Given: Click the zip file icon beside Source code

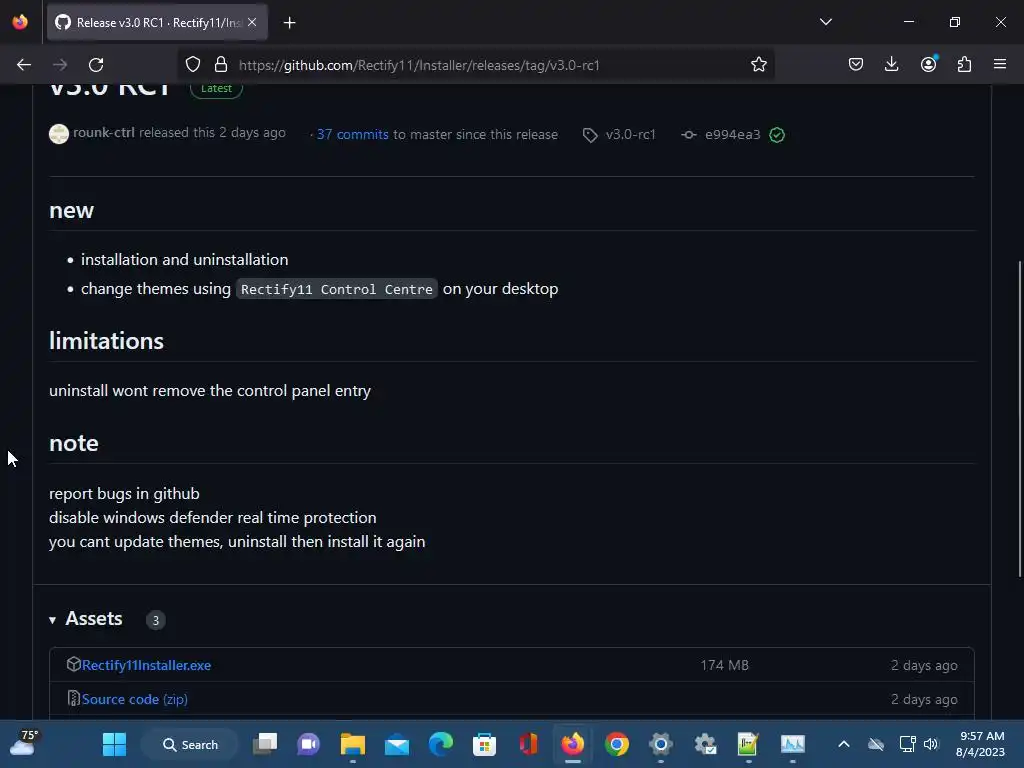Looking at the screenshot, I should [73, 698].
